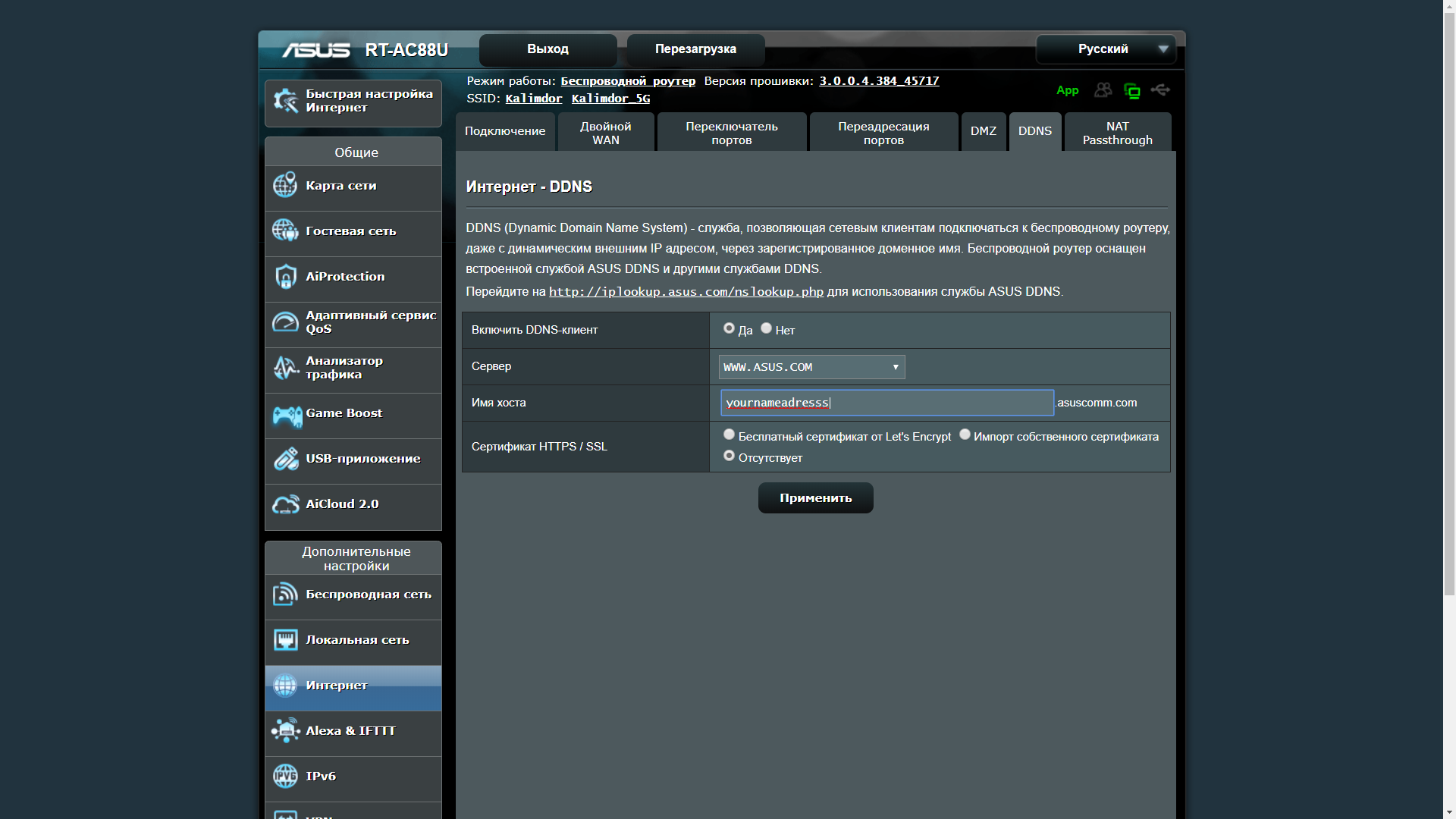Select Отсутствует certificate option

[x=729, y=456]
